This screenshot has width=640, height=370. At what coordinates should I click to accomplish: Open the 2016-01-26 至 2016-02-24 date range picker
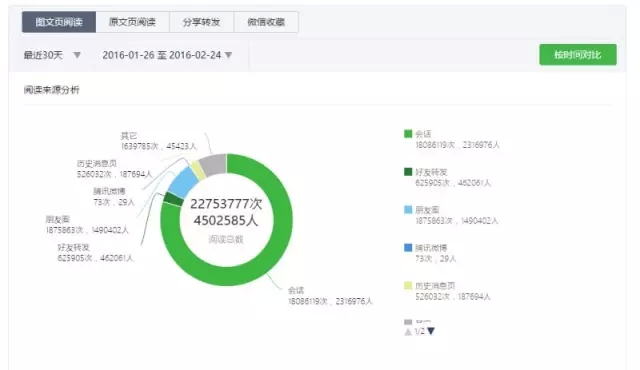pos(167,55)
